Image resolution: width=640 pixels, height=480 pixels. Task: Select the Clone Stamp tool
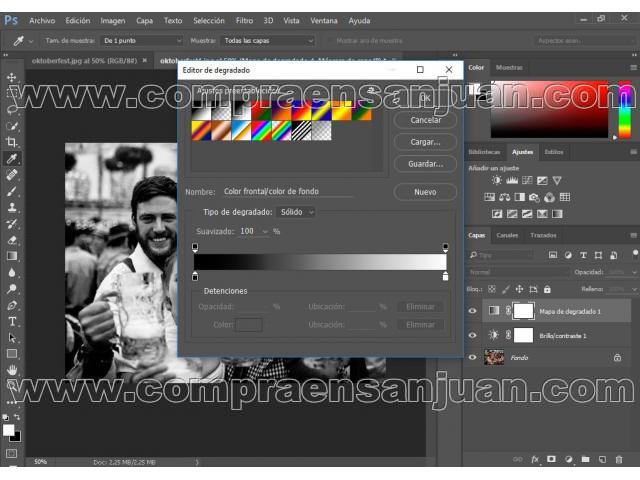click(11, 207)
